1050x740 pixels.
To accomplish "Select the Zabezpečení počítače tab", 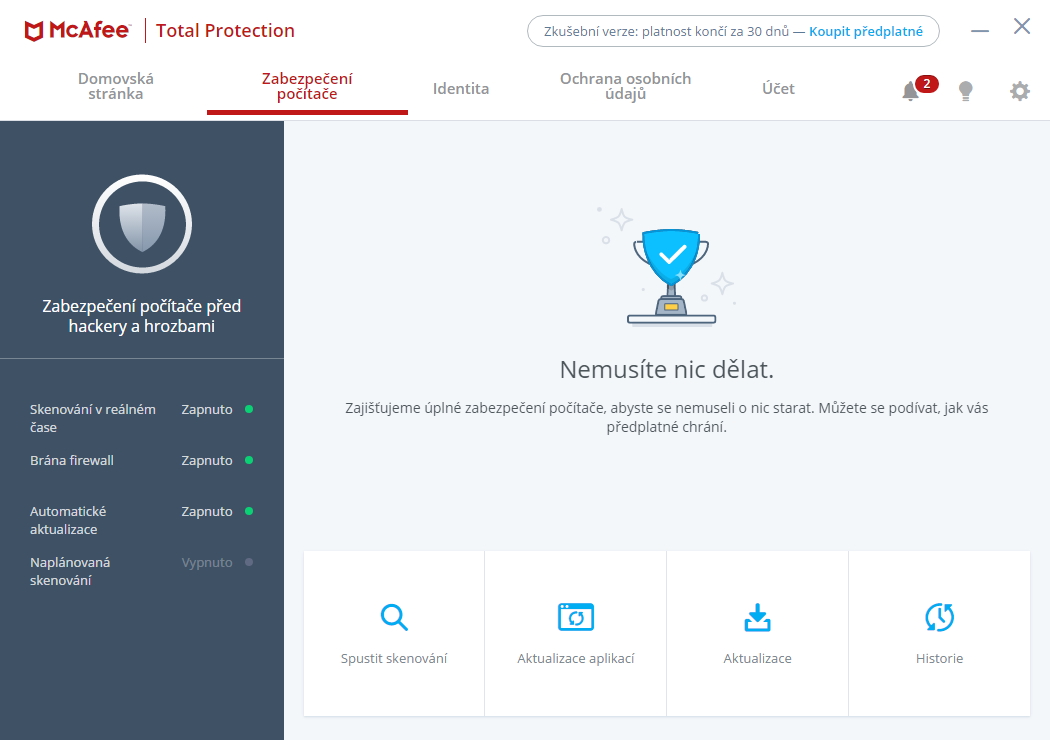I will click(307, 86).
